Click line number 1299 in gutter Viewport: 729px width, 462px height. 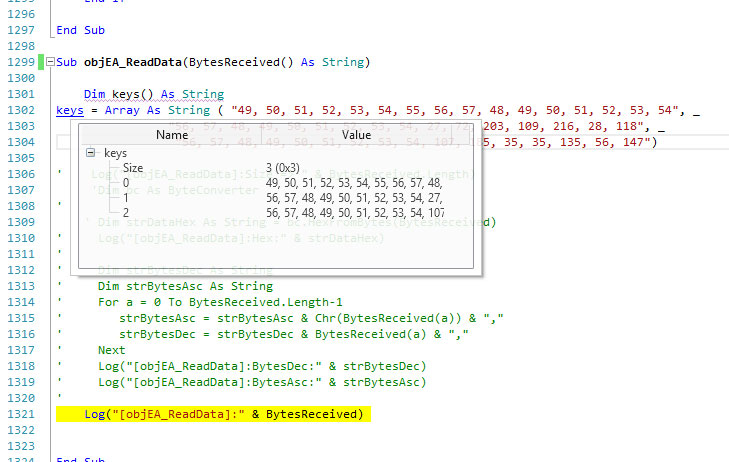tap(21, 62)
